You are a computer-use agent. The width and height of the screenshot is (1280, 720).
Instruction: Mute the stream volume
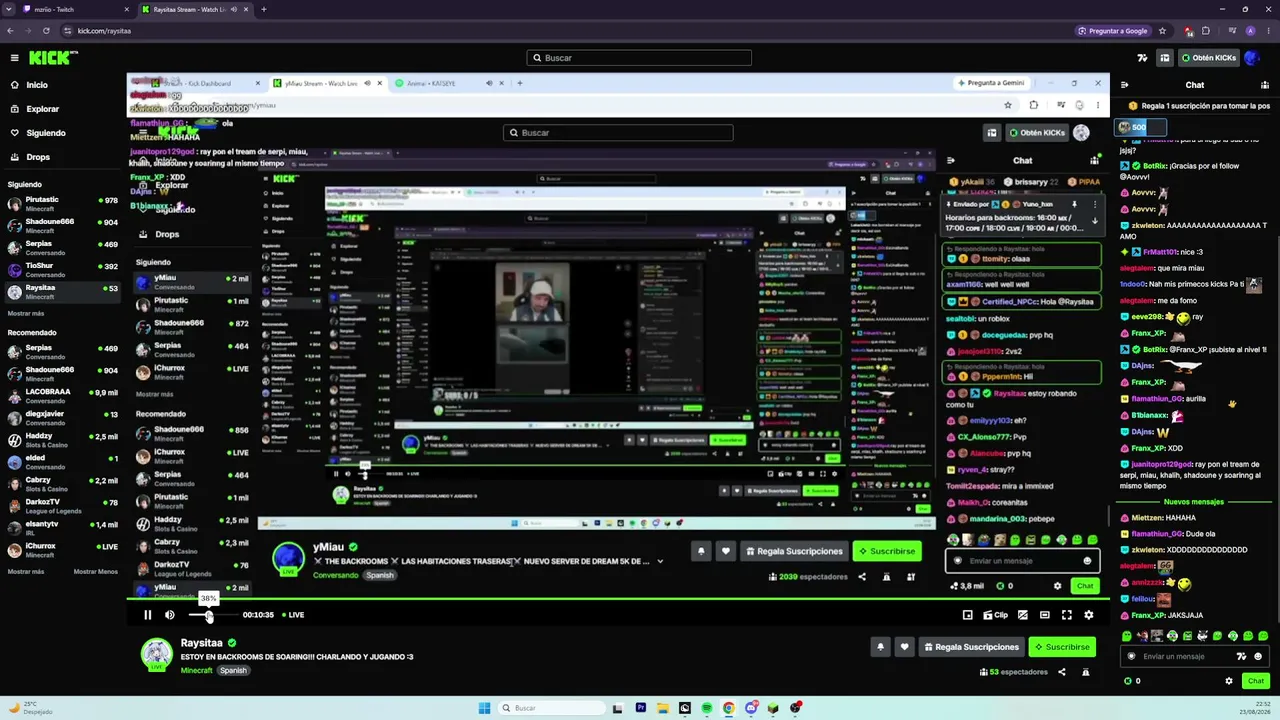pyautogui.click(x=170, y=615)
